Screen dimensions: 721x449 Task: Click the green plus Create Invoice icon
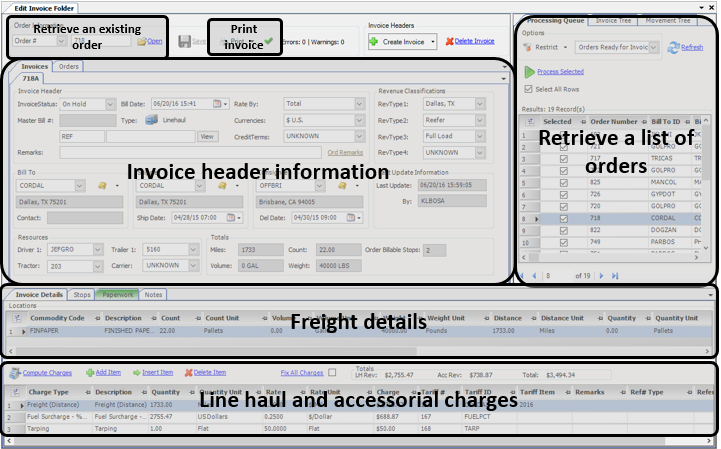(x=373, y=42)
